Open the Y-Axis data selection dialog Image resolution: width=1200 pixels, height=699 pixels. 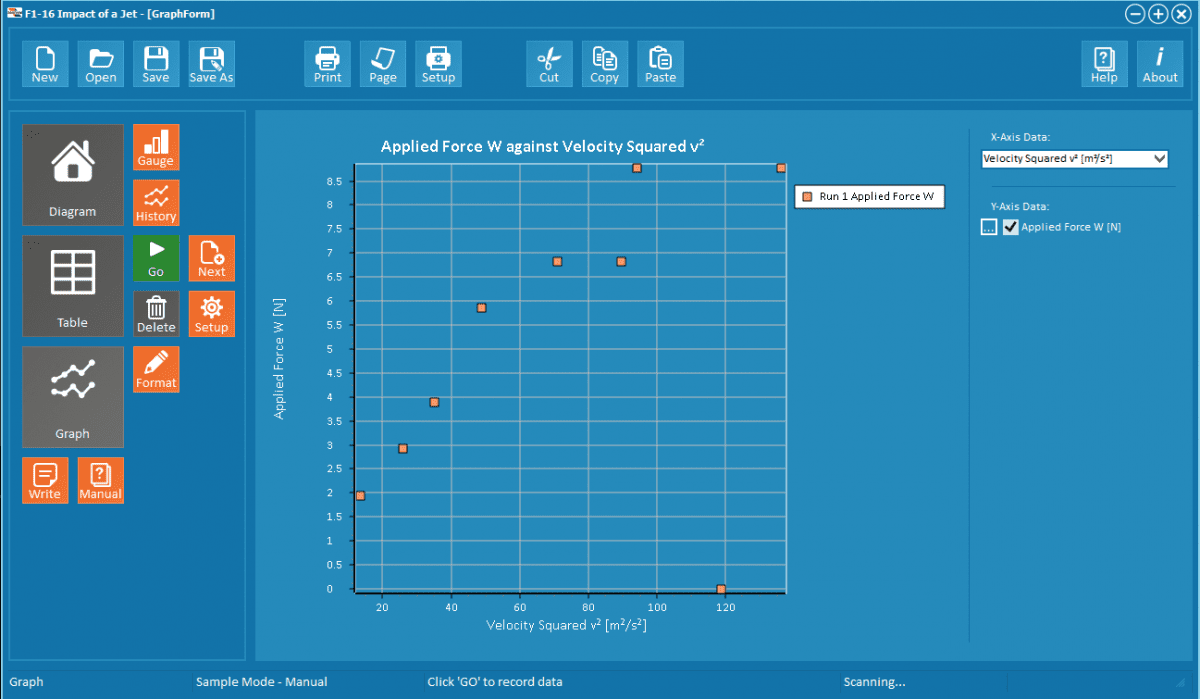pyautogui.click(x=988, y=227)
